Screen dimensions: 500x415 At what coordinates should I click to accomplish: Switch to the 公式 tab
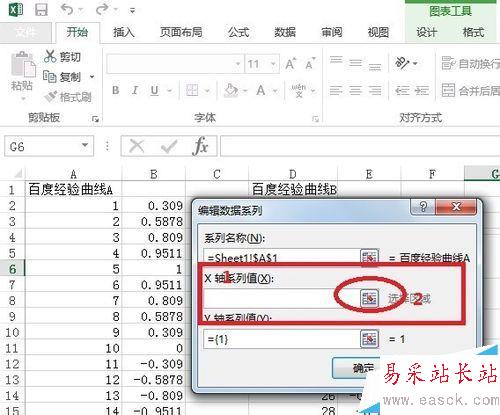tap(238, 32)
